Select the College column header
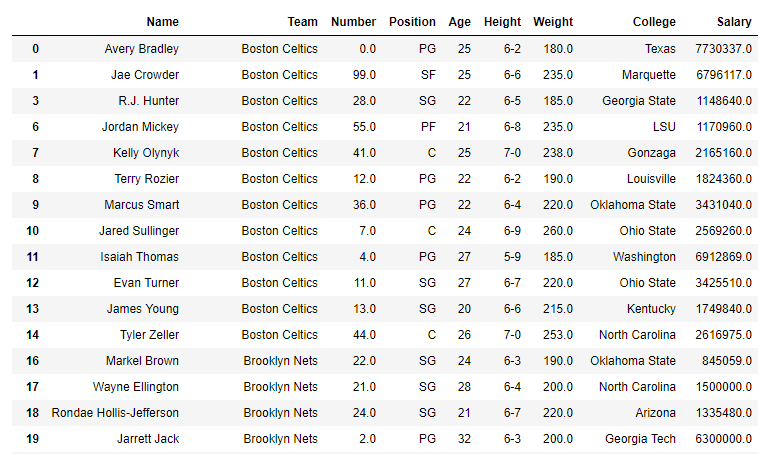This screenshot has width=763, height=454. coord(654,22)
